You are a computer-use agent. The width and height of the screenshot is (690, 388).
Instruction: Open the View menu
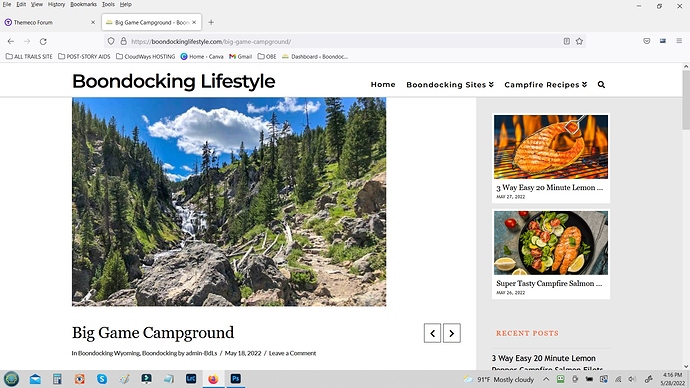pyautogui.click(x=37, y=4)
